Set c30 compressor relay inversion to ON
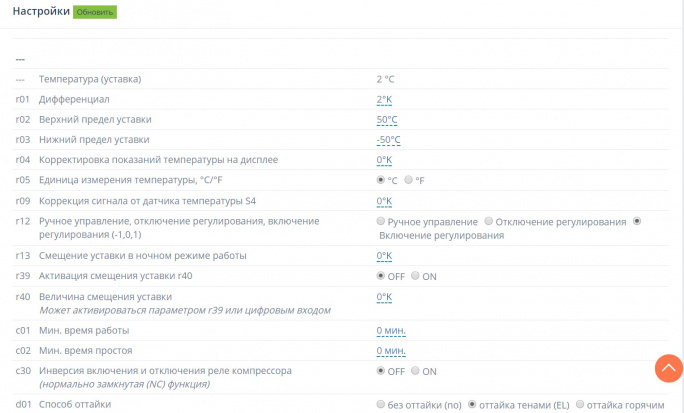This screenshot has width=684, height=413. pos(415,371)
